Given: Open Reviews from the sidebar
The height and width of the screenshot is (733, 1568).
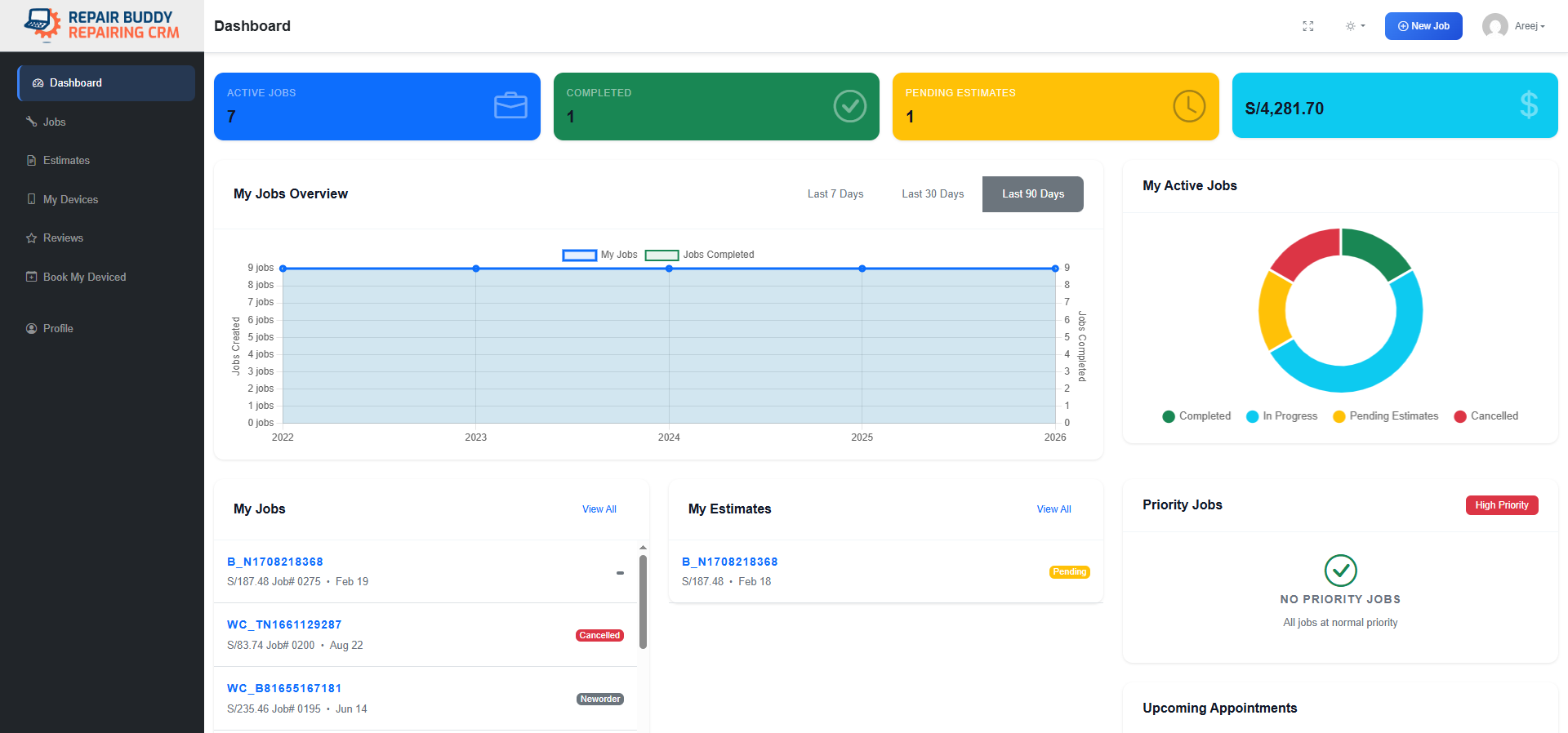Looking at the screenshot, I should 63,238.
